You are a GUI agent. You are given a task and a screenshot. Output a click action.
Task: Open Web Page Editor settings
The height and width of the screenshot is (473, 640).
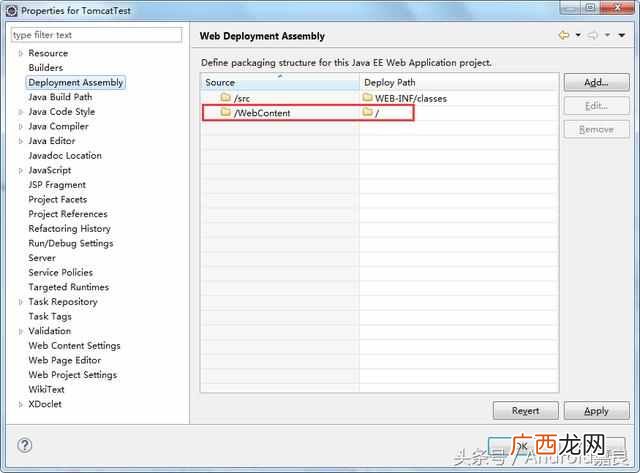pyautogui.click(x=64, y=360)
